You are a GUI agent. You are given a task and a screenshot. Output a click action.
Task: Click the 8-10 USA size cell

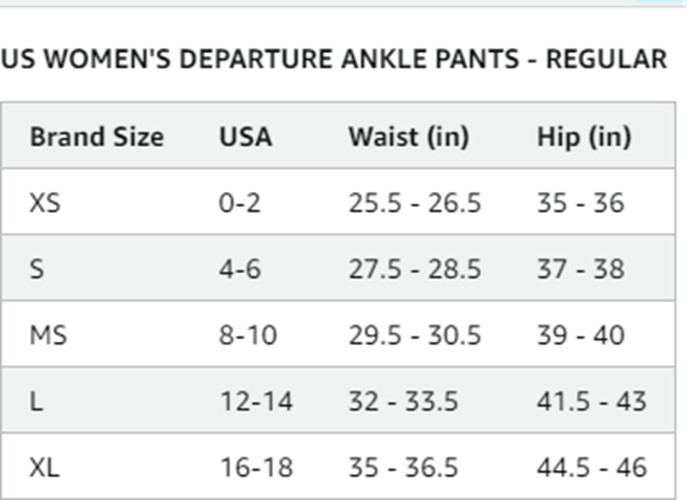[248, 335]
